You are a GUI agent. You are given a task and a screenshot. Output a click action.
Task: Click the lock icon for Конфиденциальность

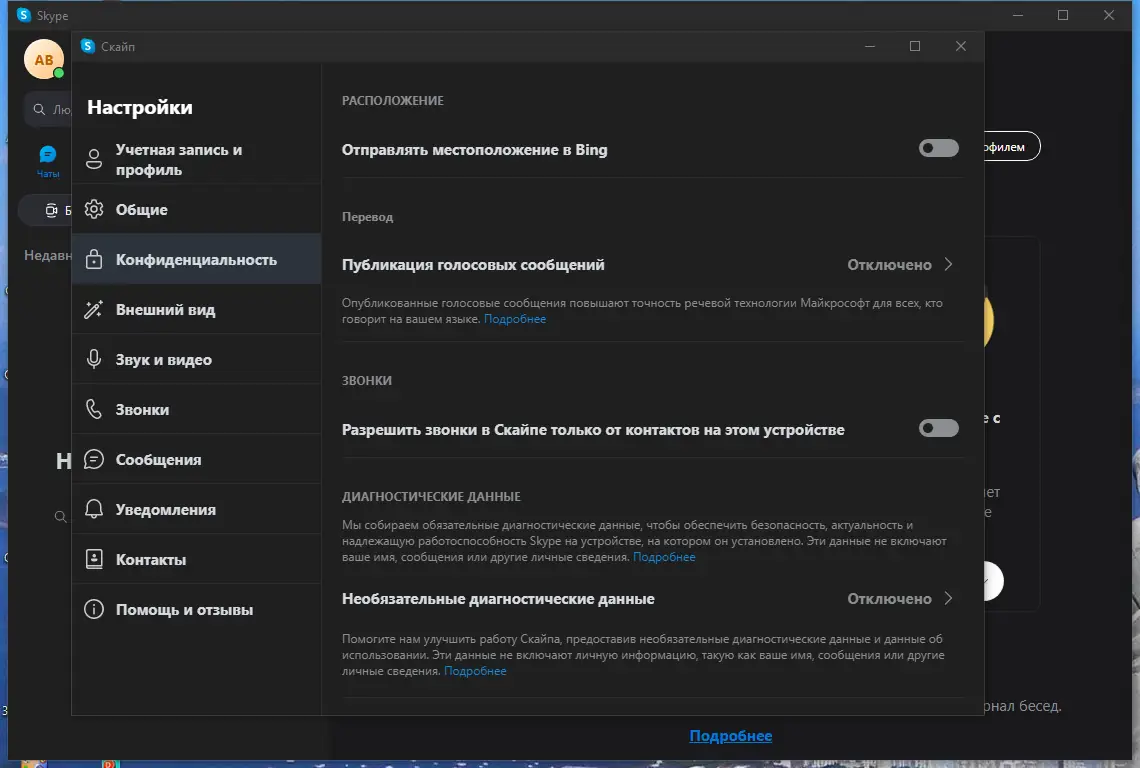point(94,260)
